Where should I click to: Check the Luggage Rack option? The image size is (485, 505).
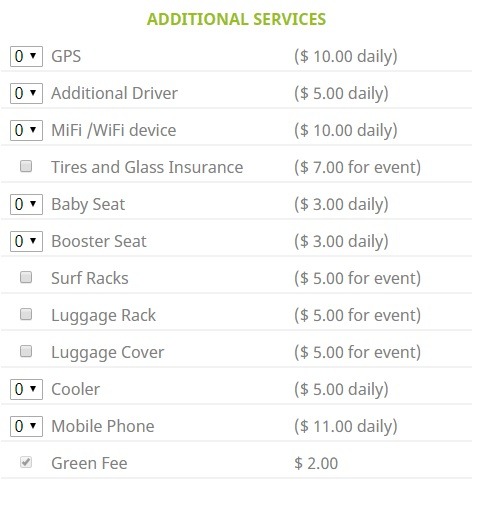pyautogui.click(x=26, y=314)
